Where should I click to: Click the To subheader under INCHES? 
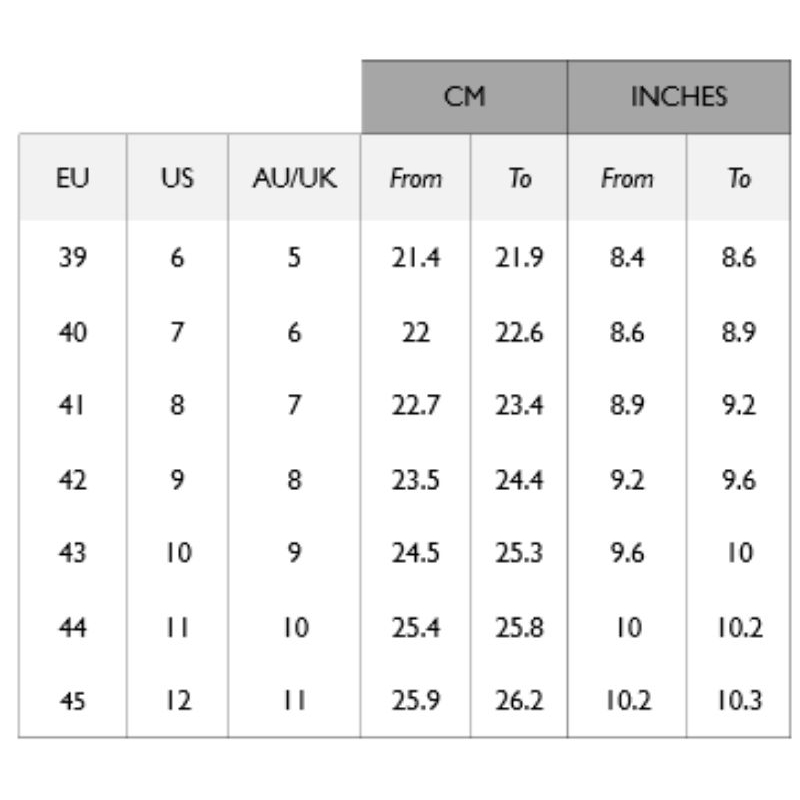[x=739, y=179]
